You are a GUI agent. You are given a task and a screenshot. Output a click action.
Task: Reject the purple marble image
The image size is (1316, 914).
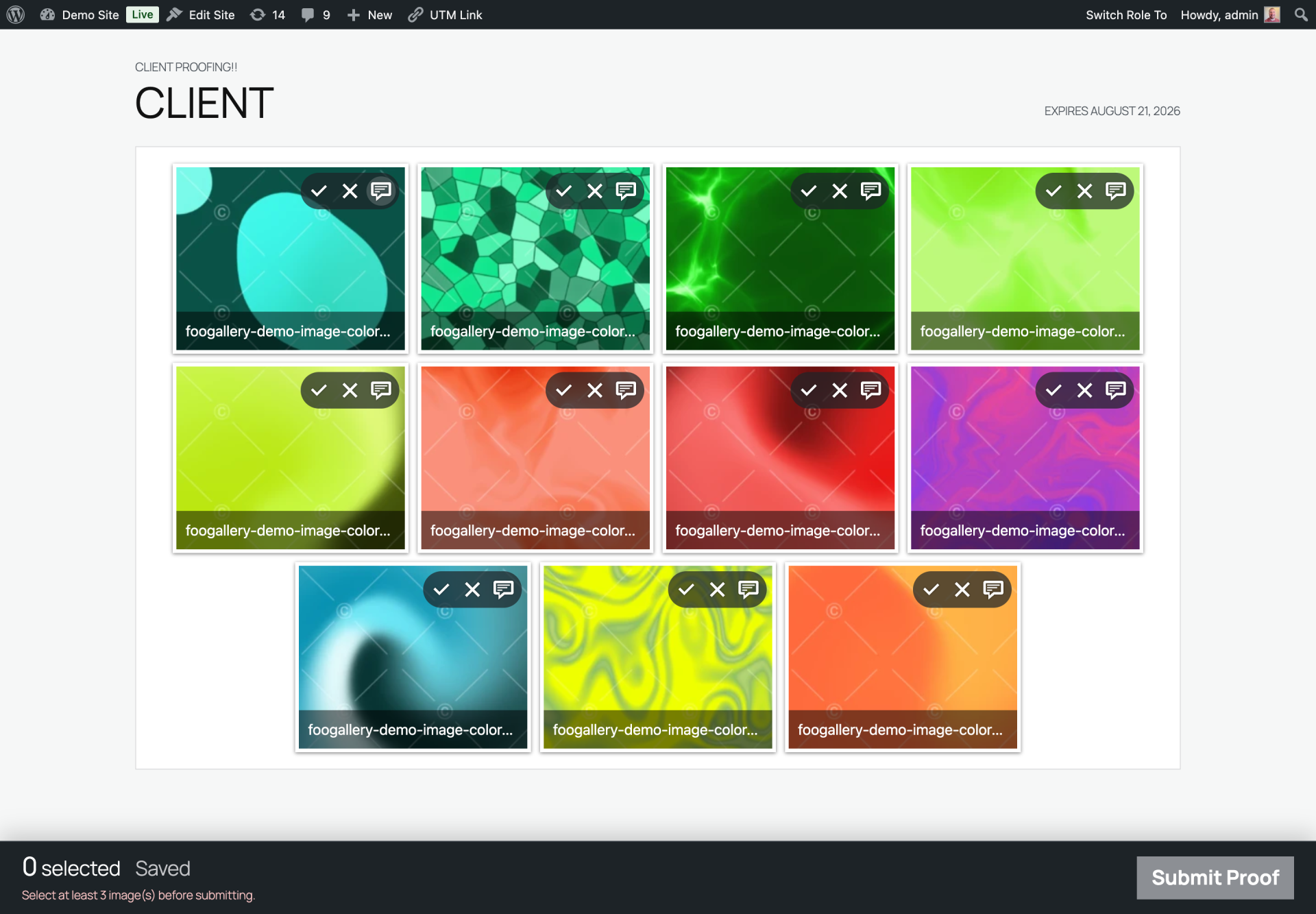(1084, 390)
